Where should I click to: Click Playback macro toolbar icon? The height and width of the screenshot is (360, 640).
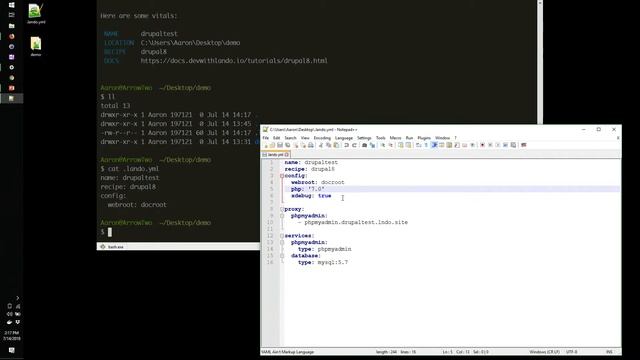[498, 145]
